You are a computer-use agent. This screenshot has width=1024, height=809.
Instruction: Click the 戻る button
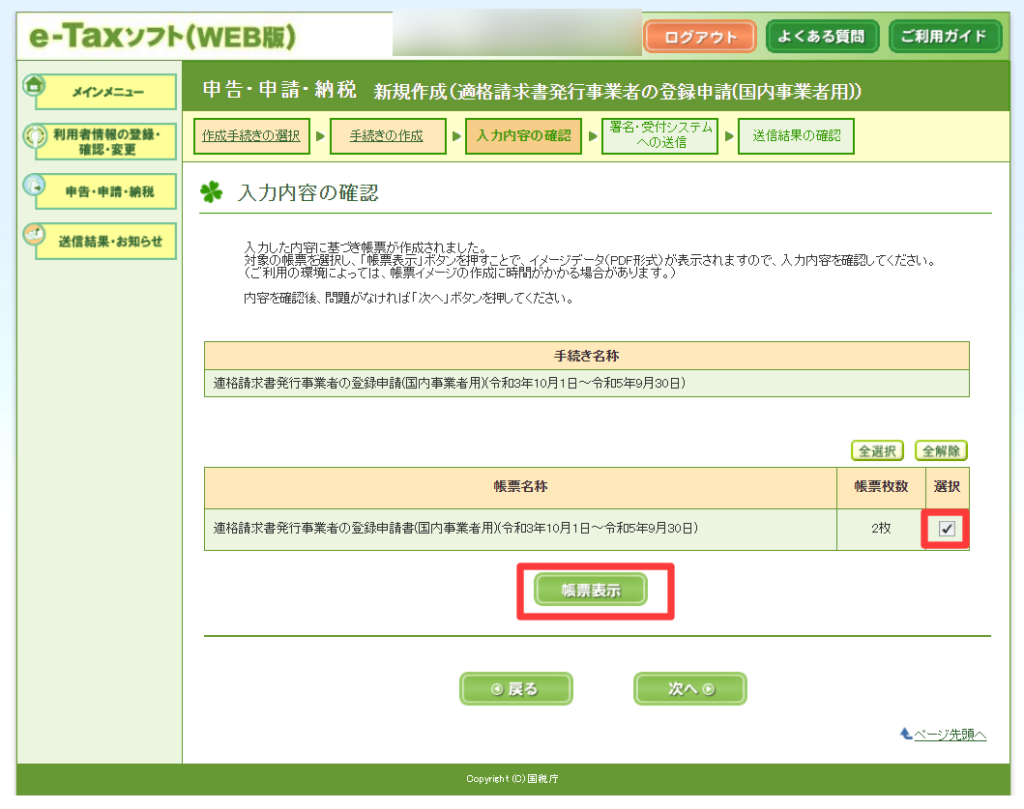tap(516, 689)
